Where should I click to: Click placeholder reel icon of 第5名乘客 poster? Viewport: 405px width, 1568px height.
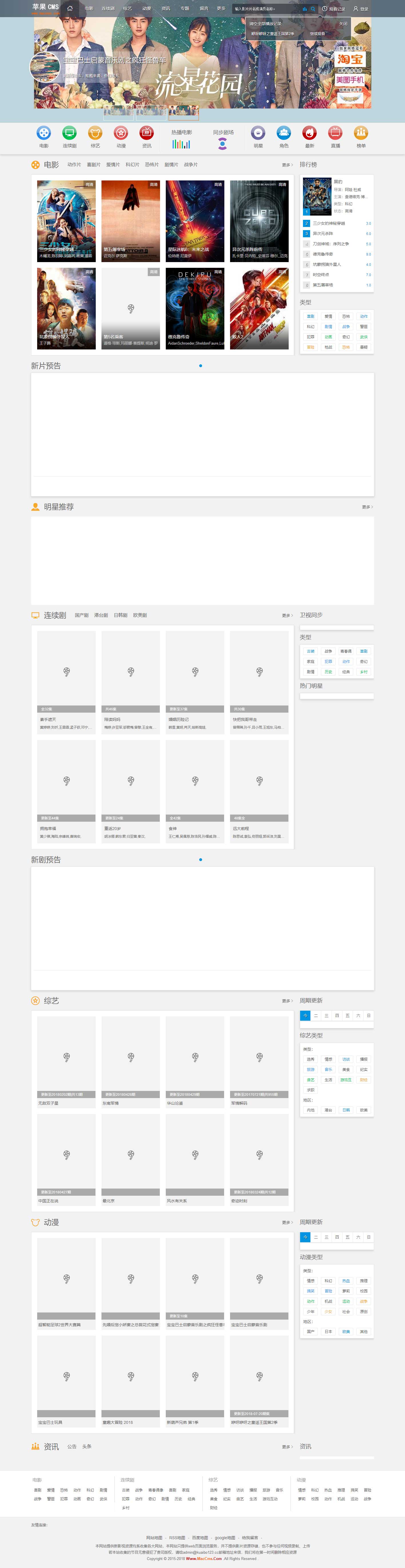[131, 309]
